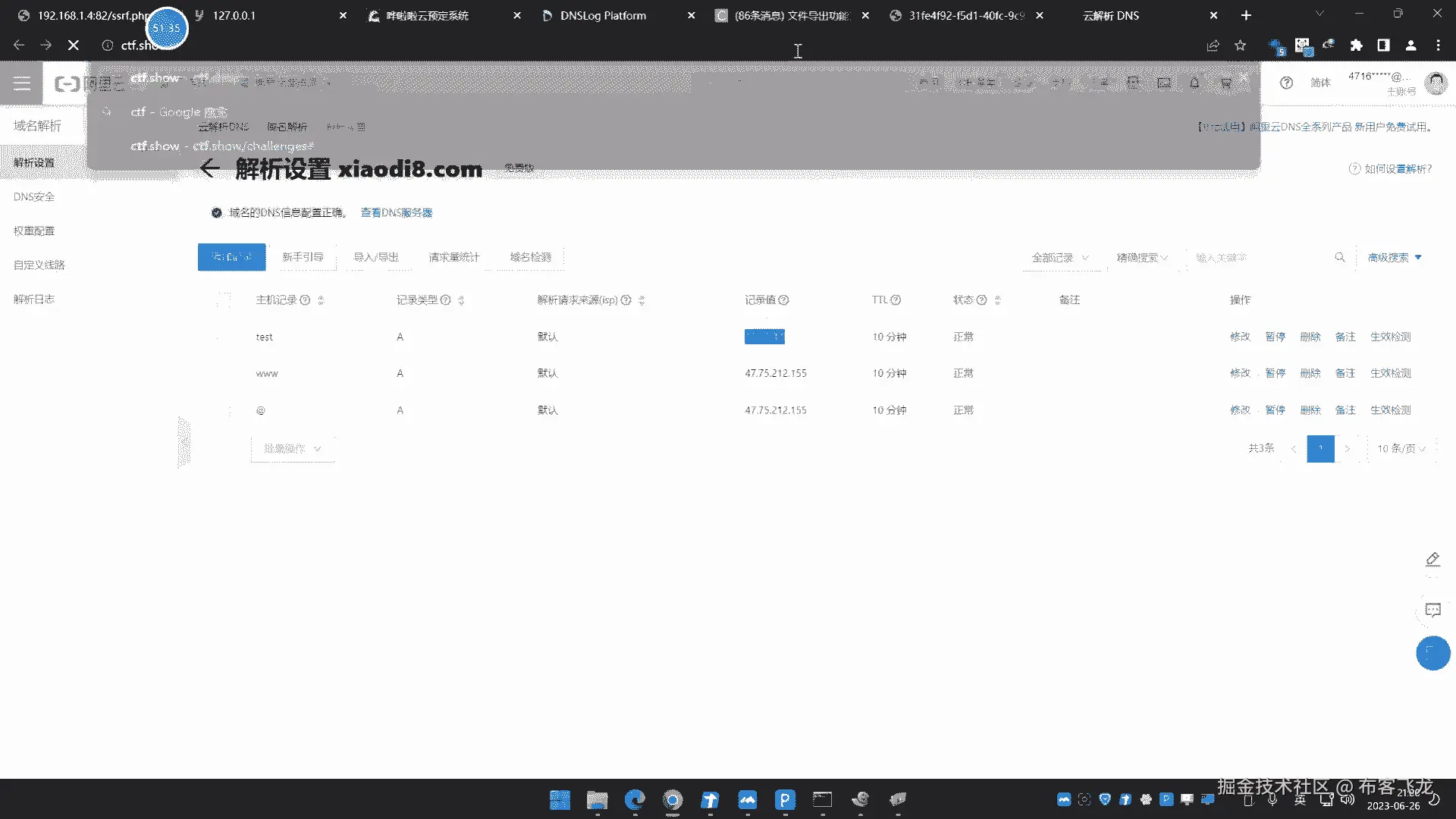
Task: Click the blue 添加记录 button
Action: pyautogui.click(x=232, y=257)
